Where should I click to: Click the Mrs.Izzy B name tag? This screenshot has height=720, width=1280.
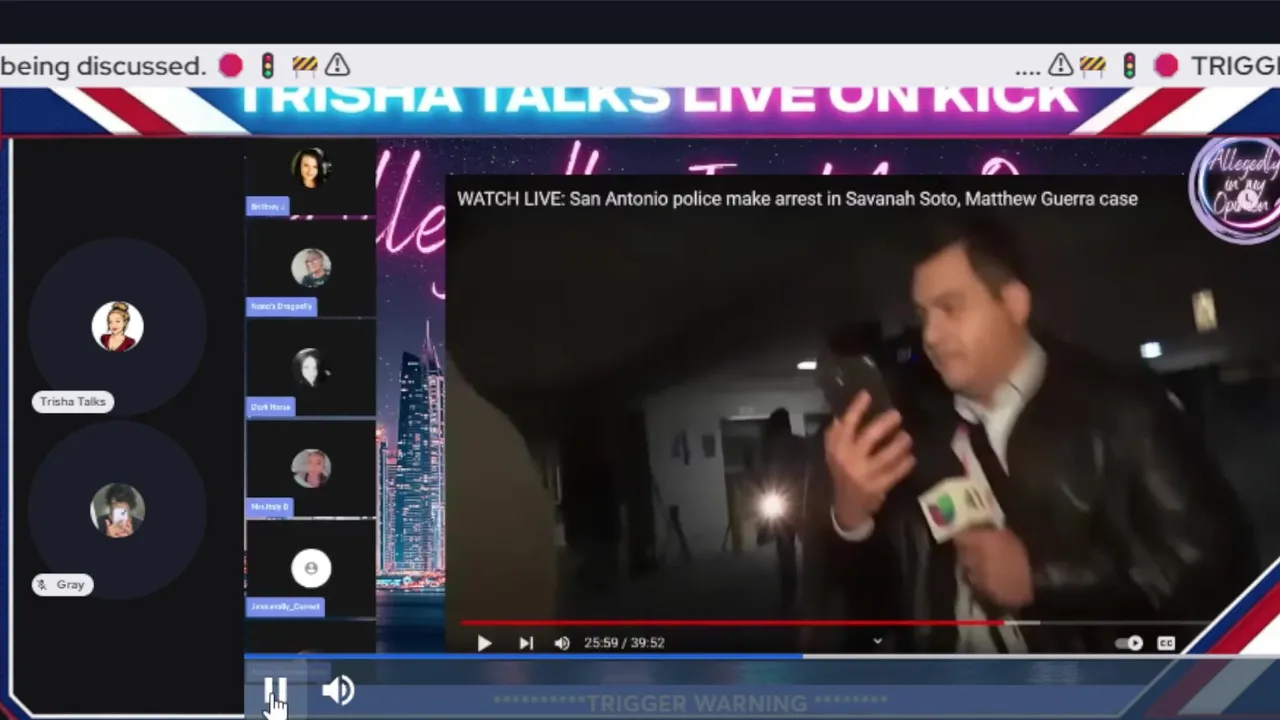click(x=269, y=507)
